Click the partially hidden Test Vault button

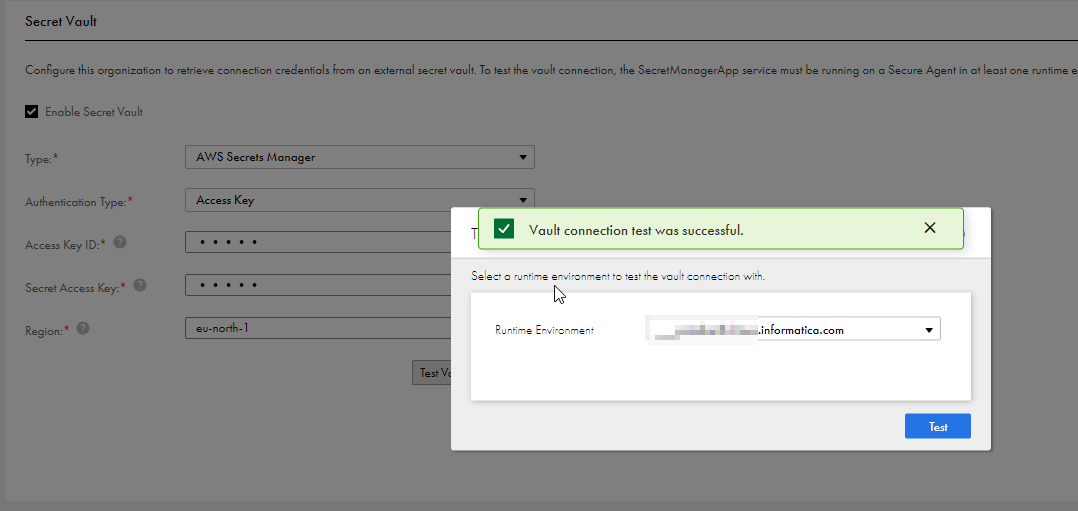click(x=432, y=373)
